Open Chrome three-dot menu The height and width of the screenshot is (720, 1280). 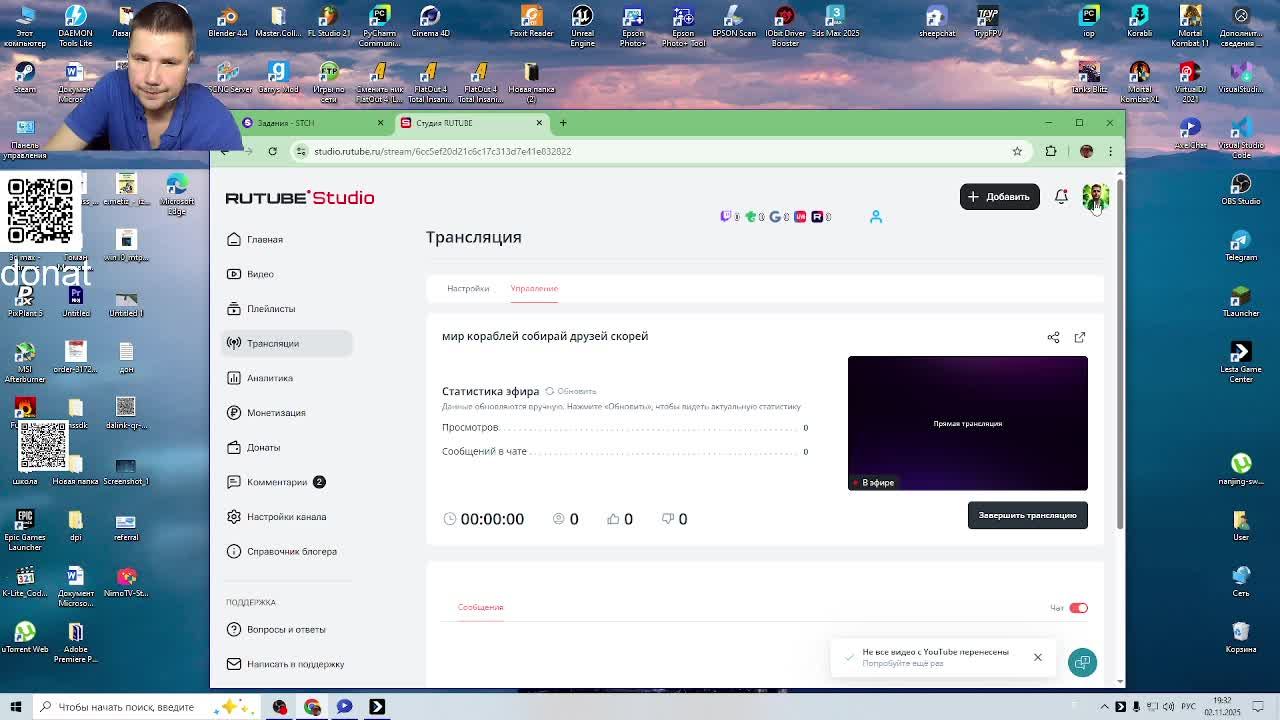pyautogui.click(x=1110, y=151)
